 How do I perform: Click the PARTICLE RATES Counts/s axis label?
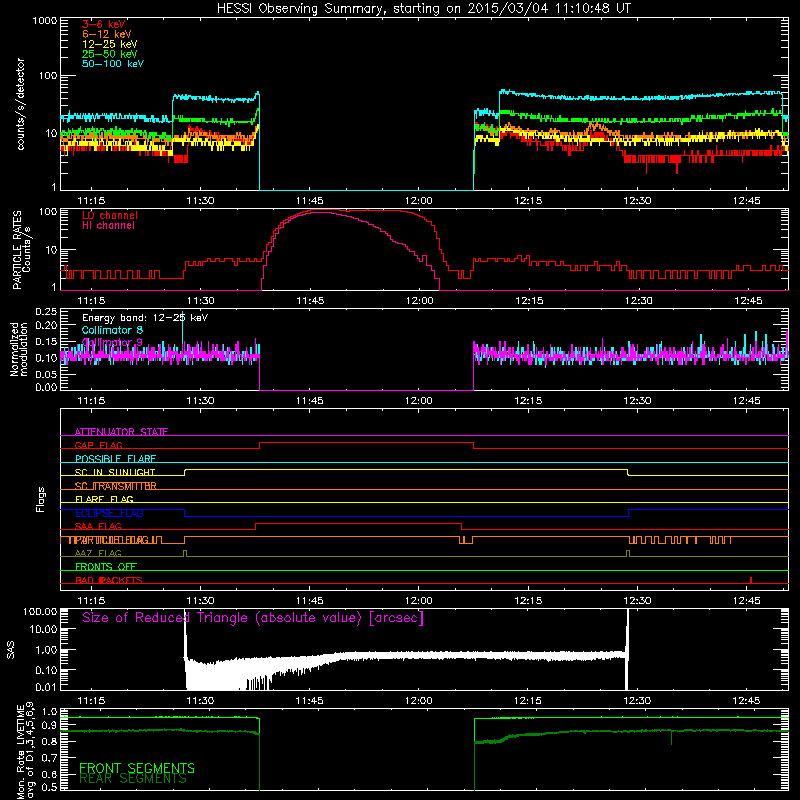coord(22,249)
